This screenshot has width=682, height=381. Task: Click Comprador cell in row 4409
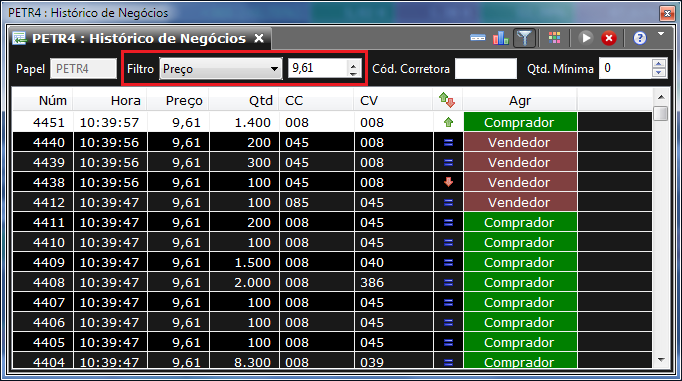click(520, 262)
